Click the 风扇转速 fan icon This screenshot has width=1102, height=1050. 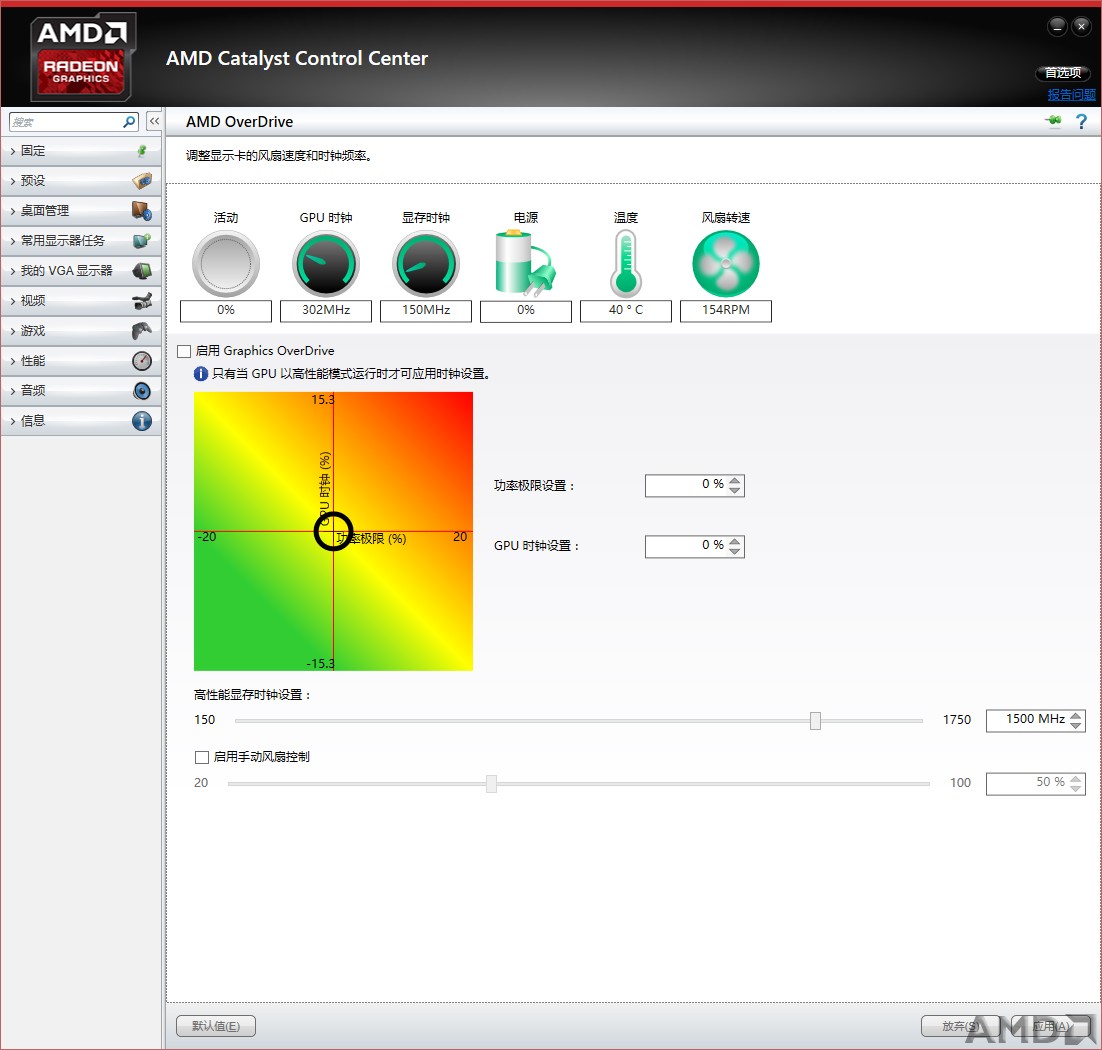coord(726,264)
